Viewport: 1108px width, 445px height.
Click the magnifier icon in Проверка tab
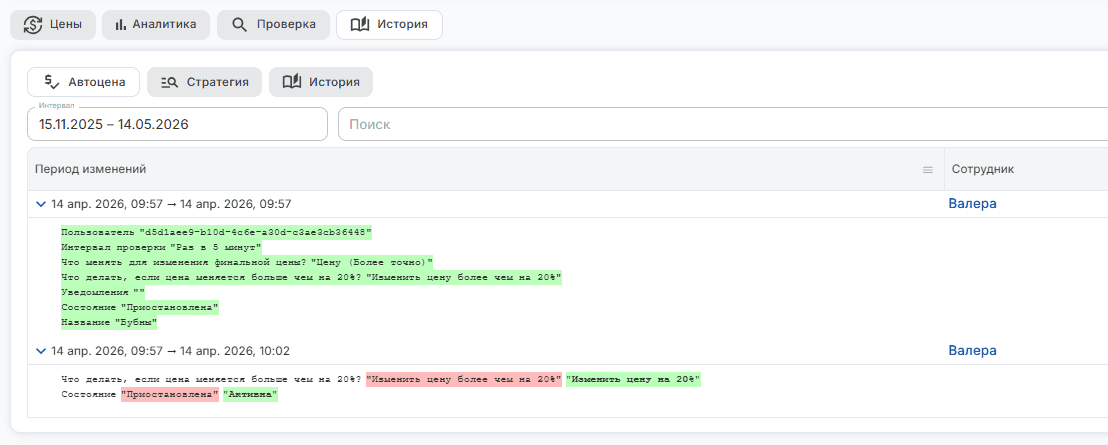tap(240, 25)
